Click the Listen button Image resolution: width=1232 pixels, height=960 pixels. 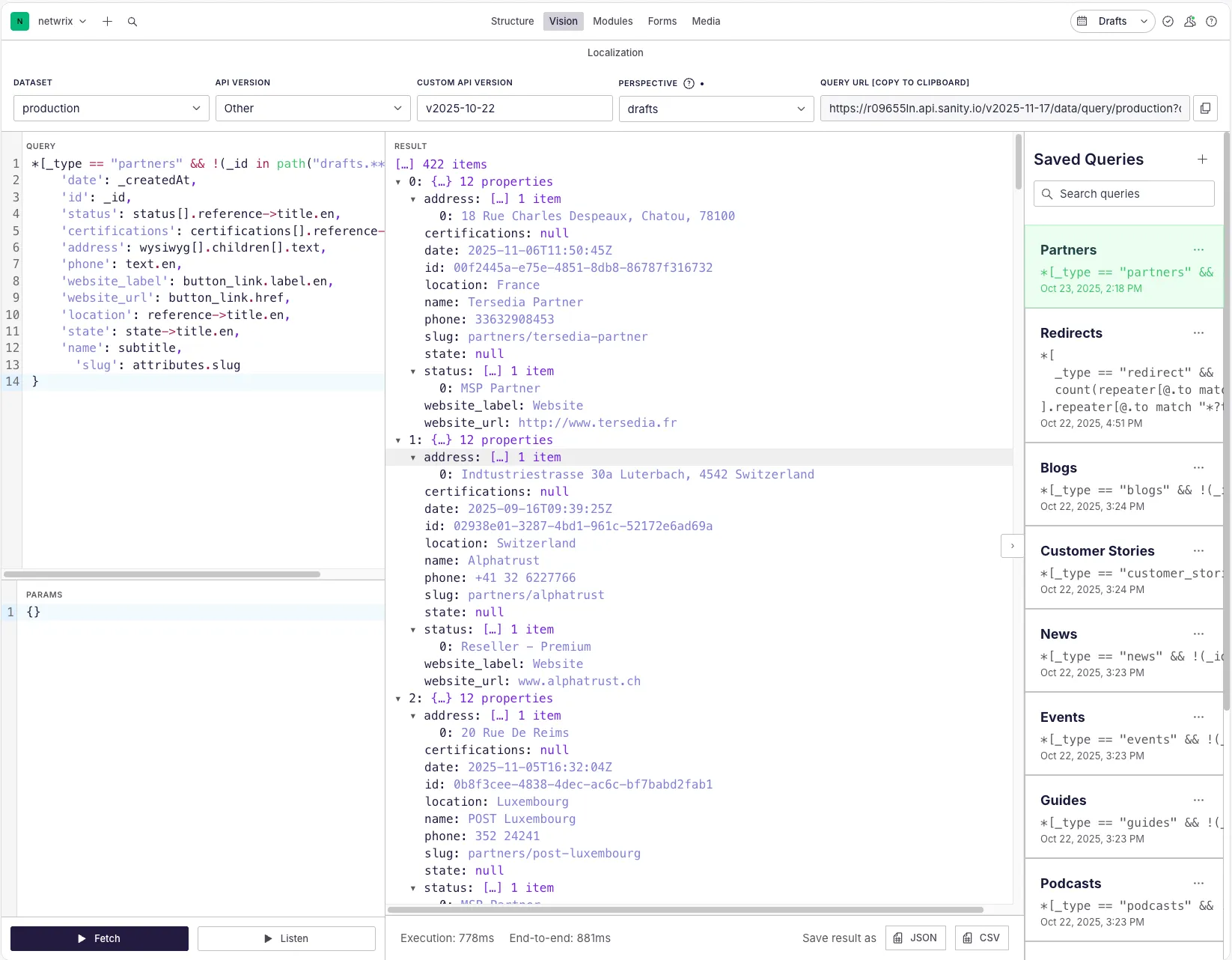(x=287, y=938)
